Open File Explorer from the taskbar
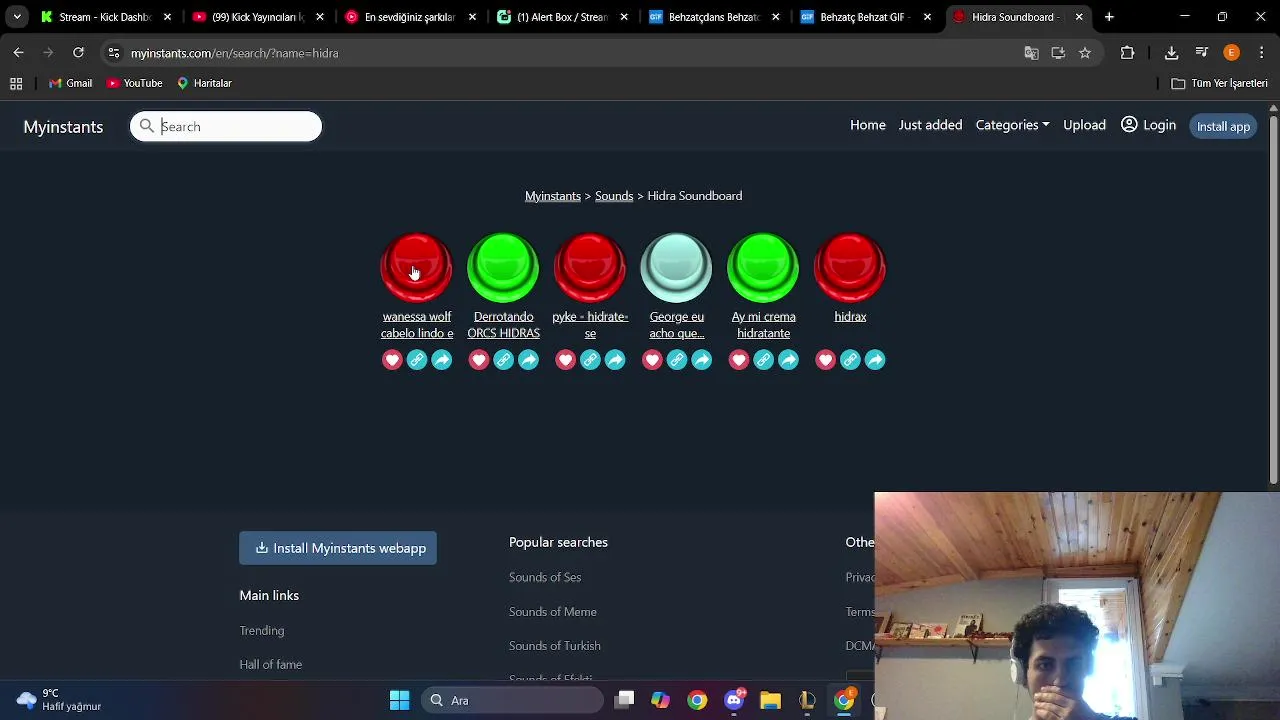1280x720 pixels. coord(770,700)
